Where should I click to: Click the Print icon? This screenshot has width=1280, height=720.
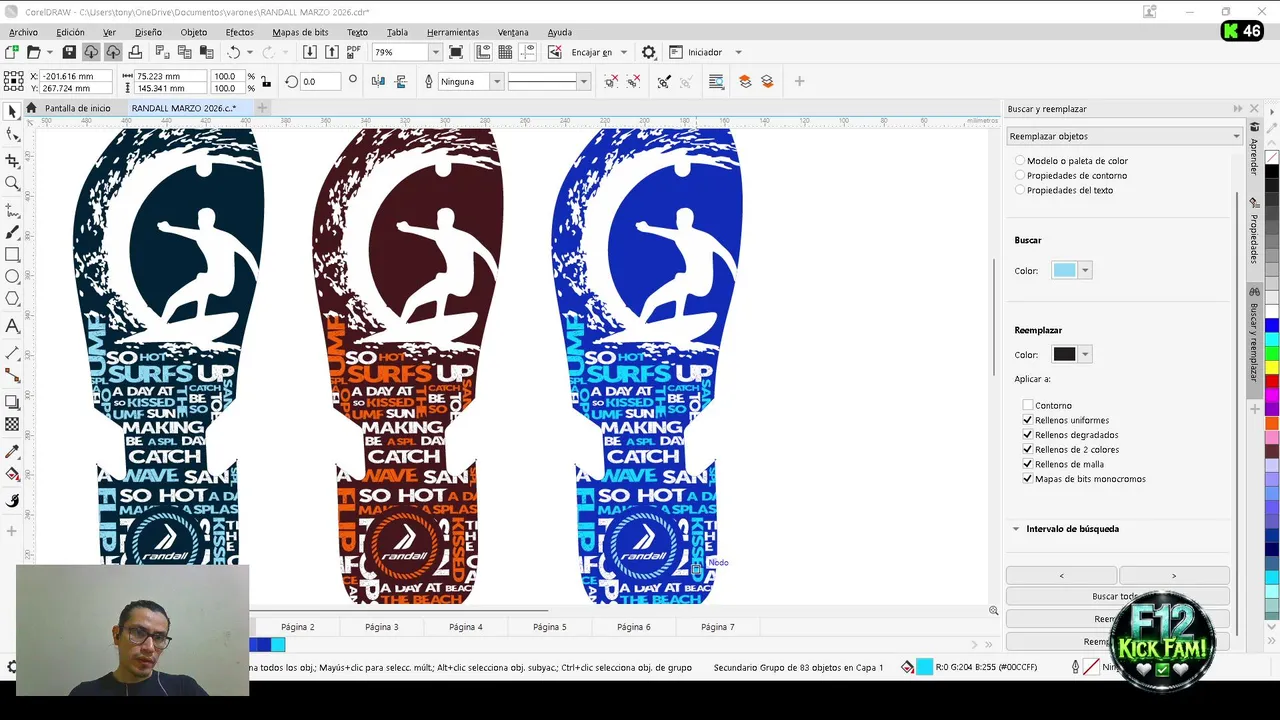[136, 52]
